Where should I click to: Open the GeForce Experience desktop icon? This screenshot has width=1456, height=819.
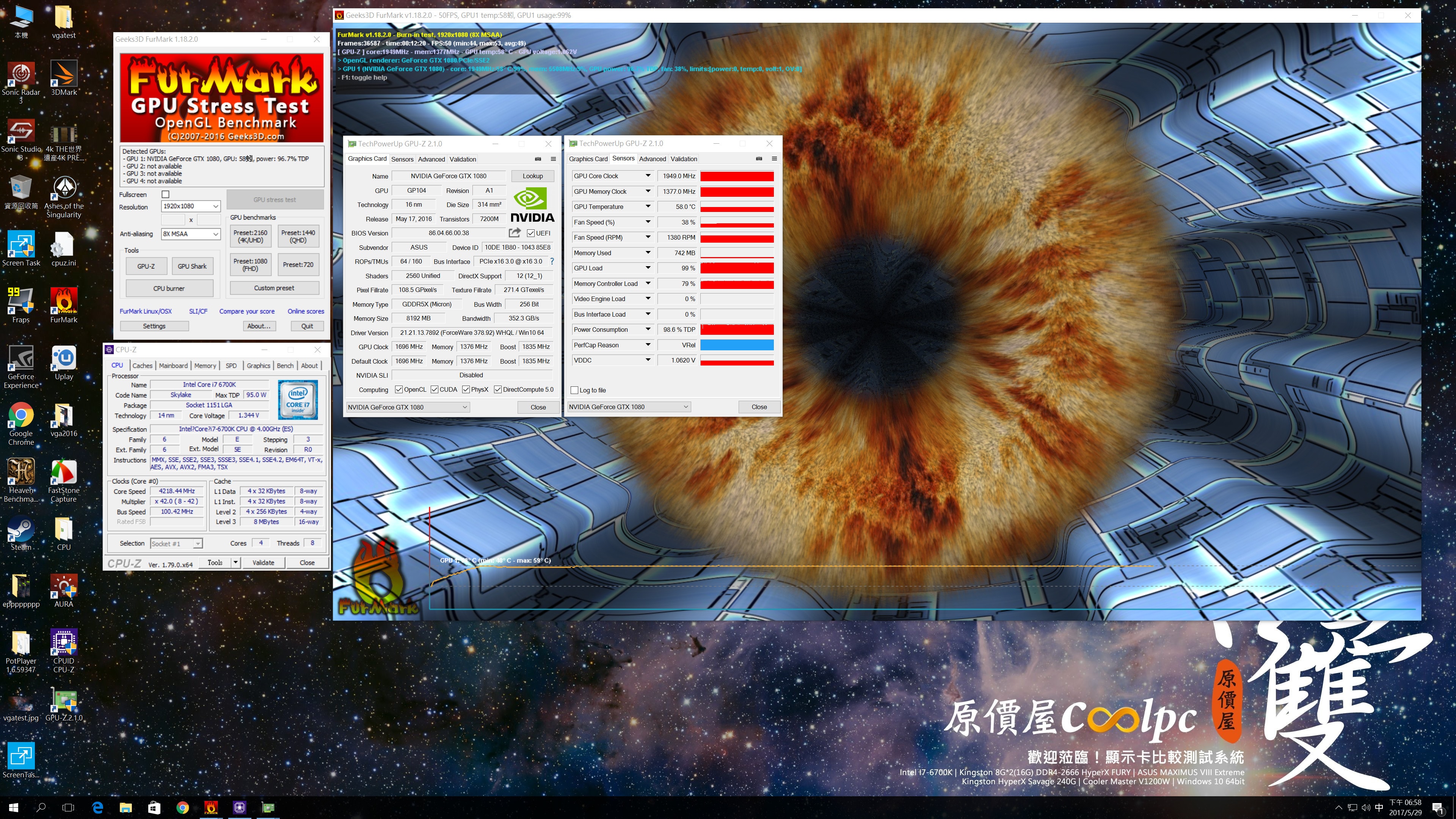21,367
